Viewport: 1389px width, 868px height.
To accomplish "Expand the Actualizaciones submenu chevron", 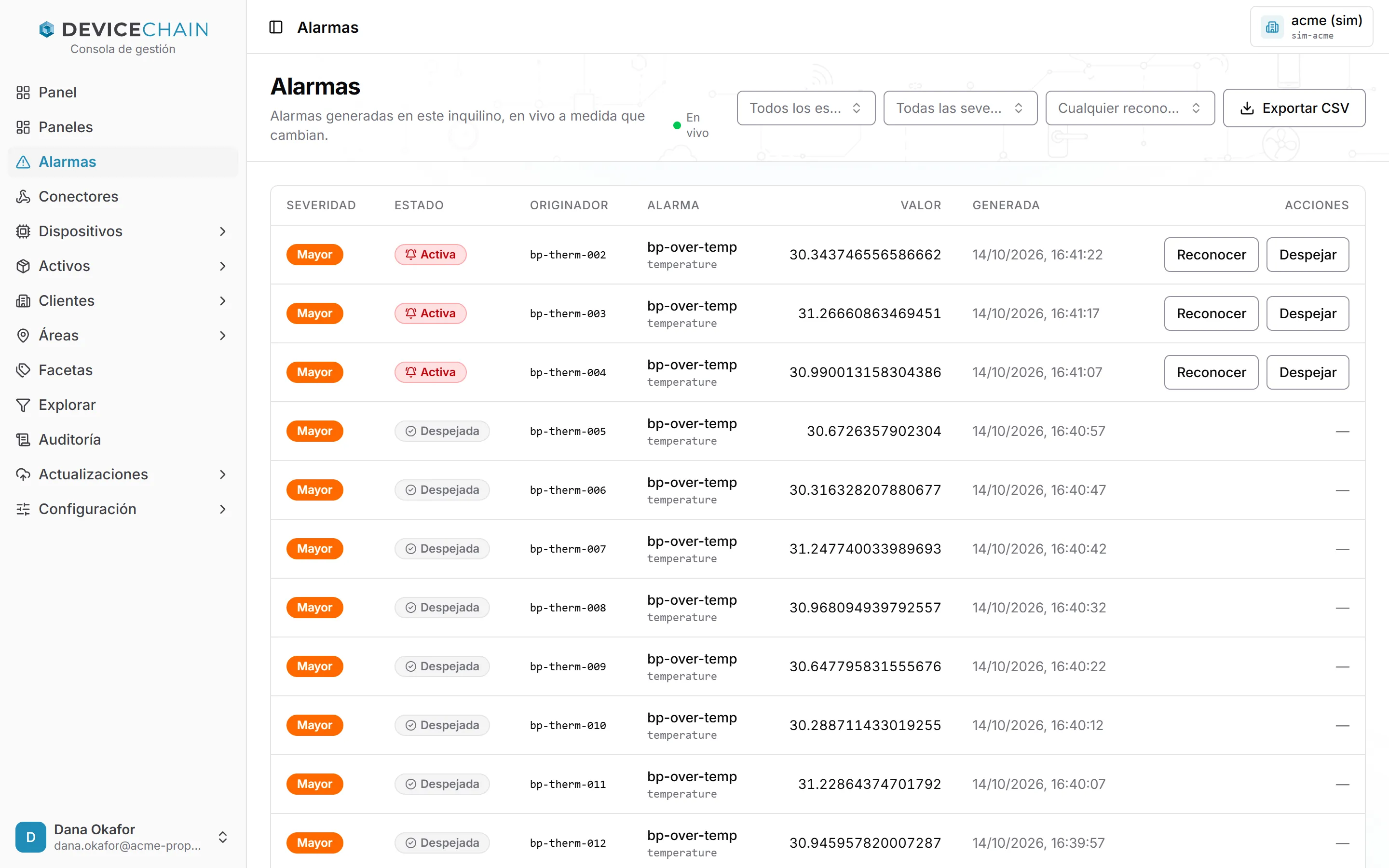I will click(x=223, y=474).
